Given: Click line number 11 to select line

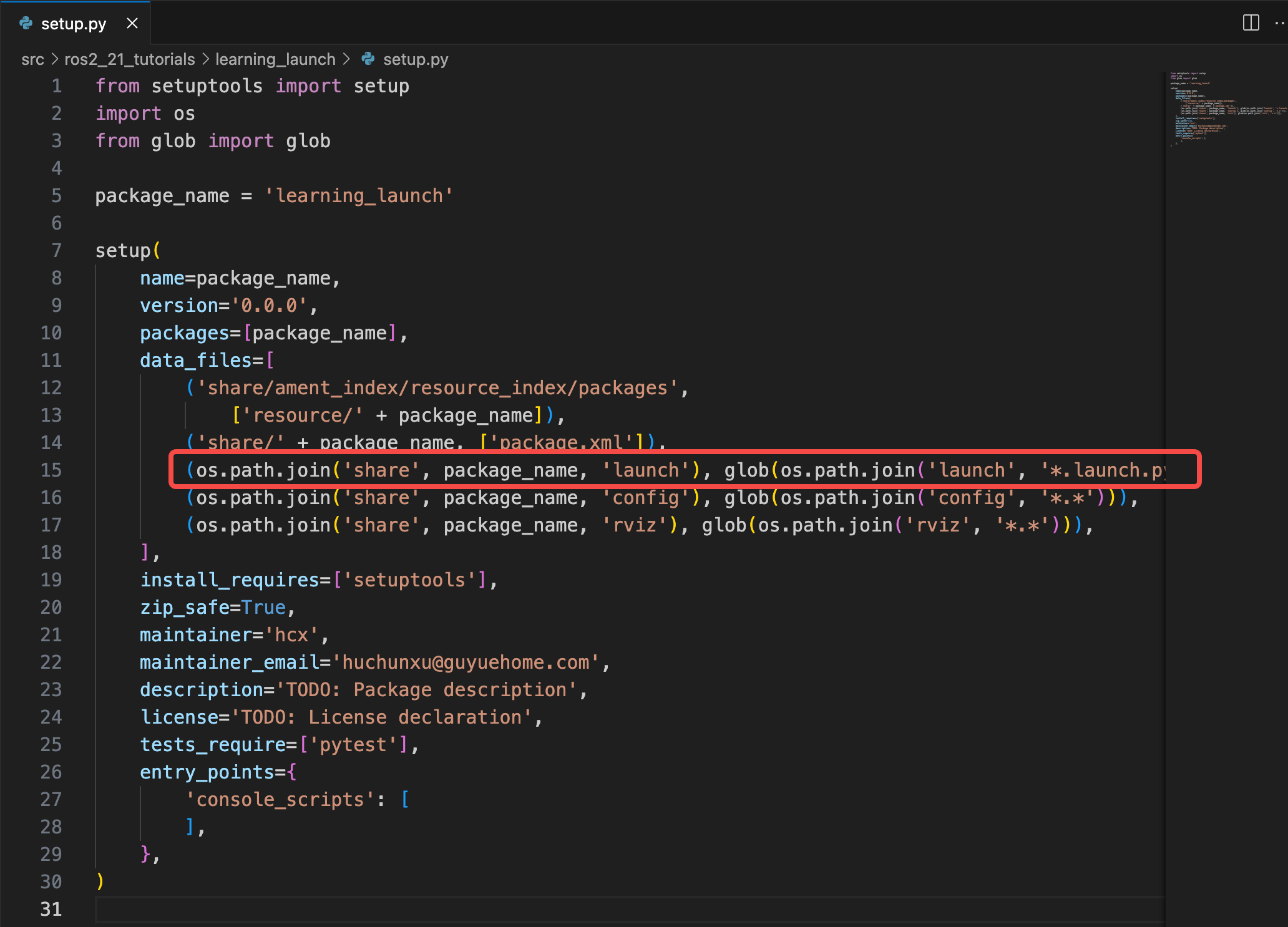Looking at the screenshot, I should click(x=51, y=360).
